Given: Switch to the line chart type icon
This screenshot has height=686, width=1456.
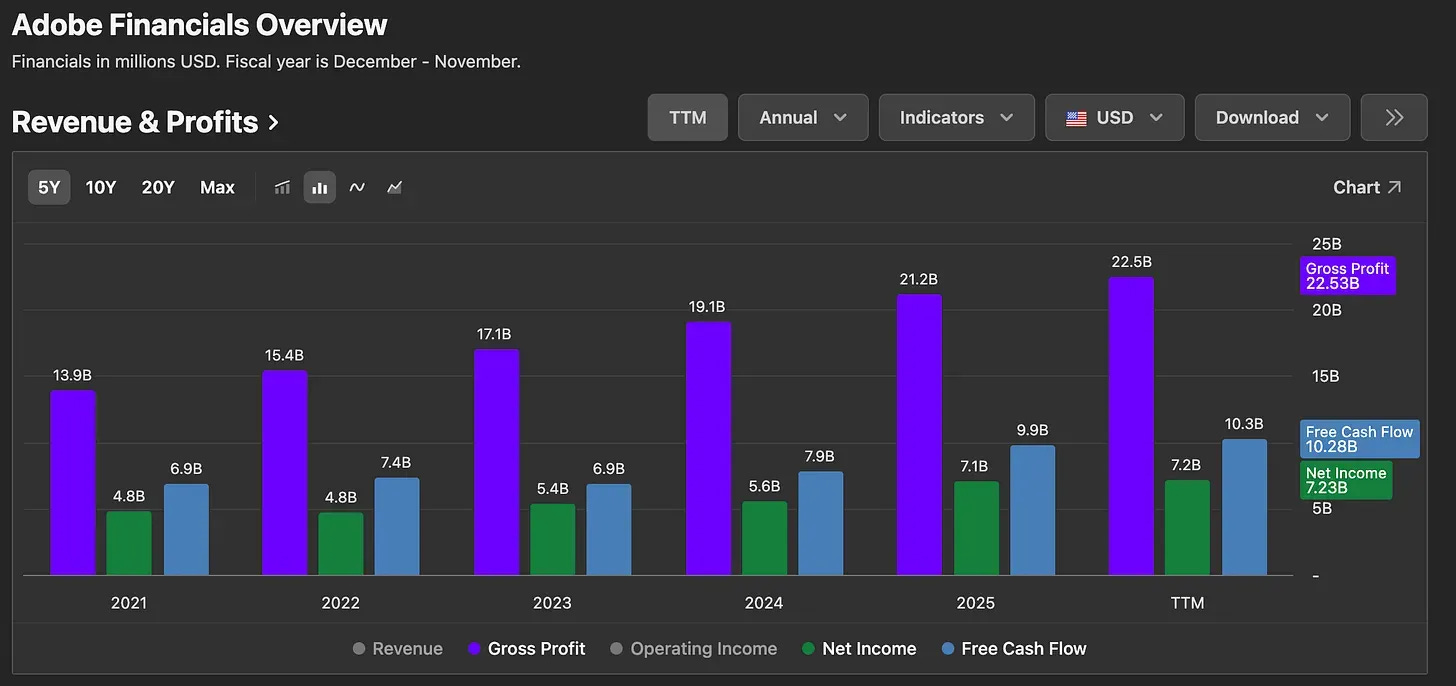Looking at the screenshot, I should coord(357,187).
